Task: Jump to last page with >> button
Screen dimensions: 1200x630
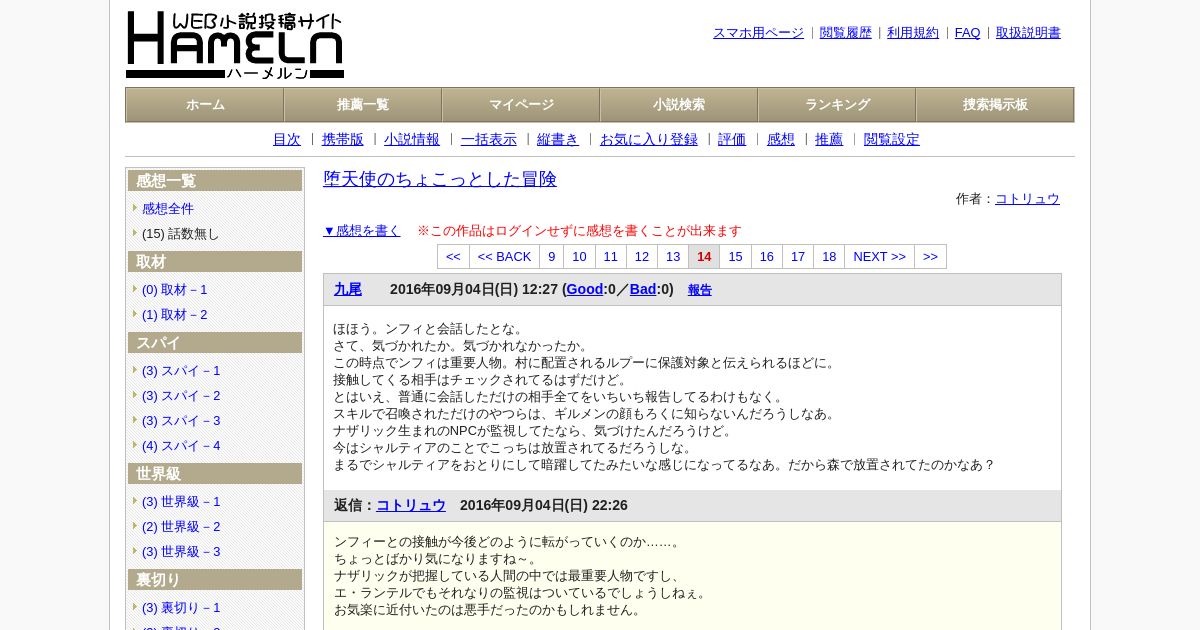Action: (931, 257)
